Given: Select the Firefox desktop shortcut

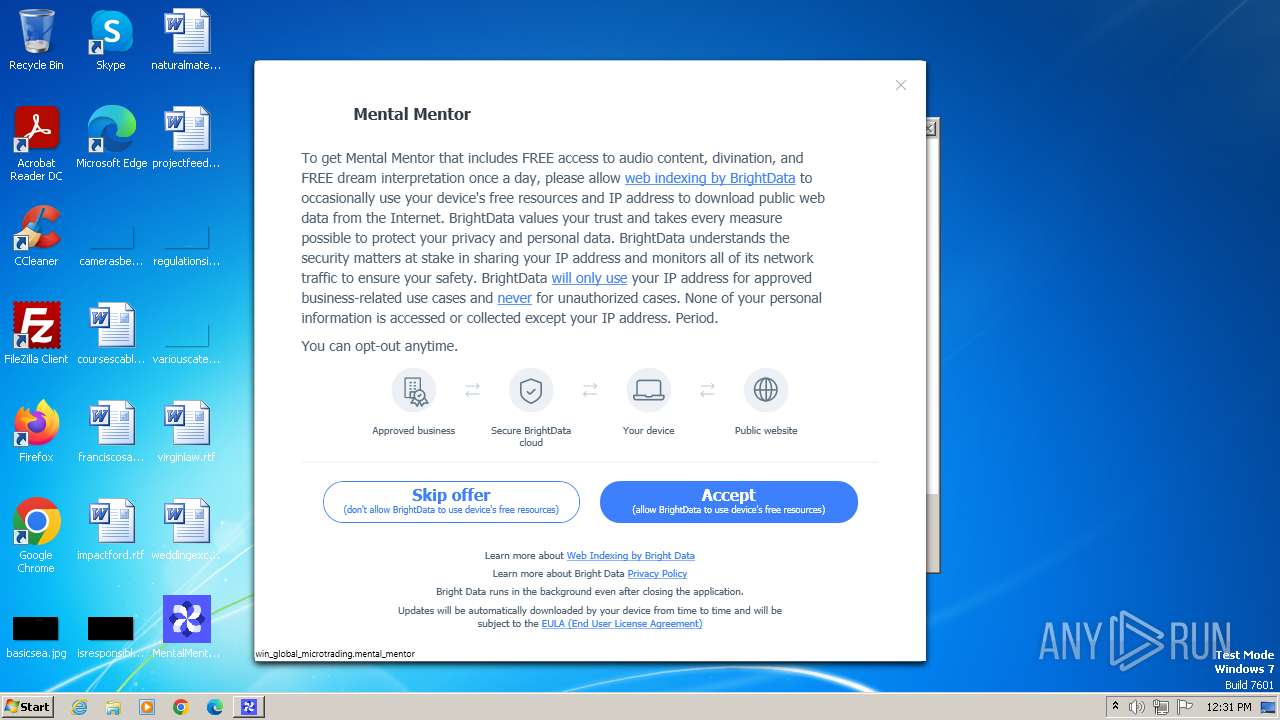Looking at the screenshot, I should pos(36,432).
